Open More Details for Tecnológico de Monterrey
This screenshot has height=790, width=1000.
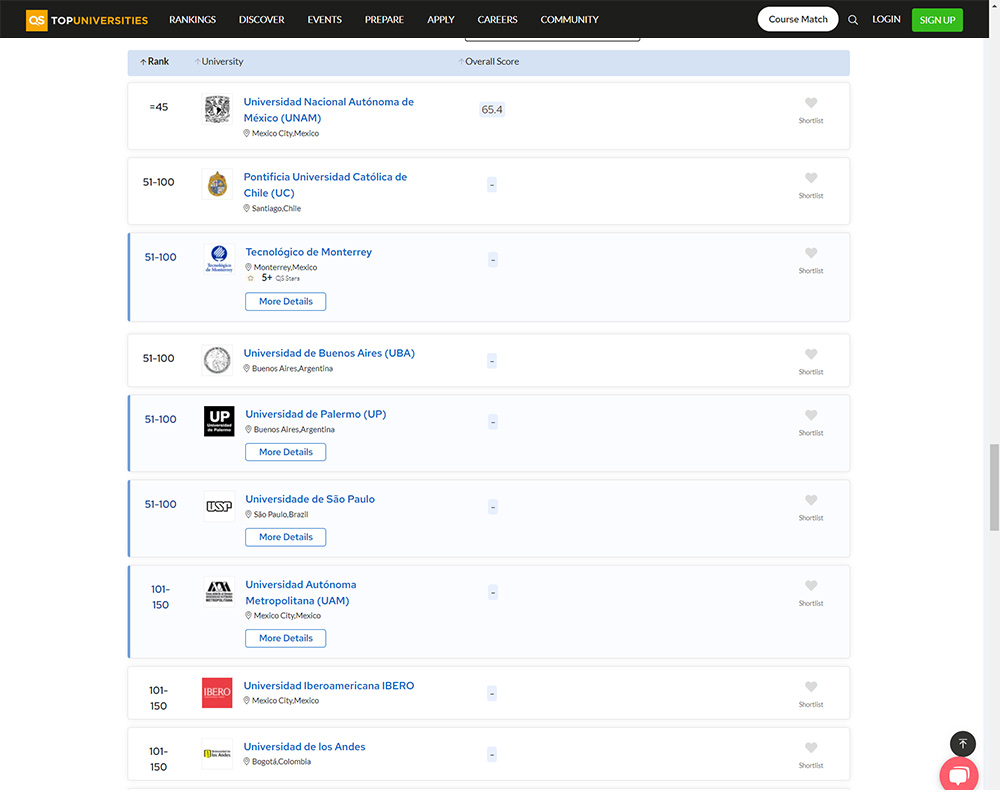coord(286,302)
